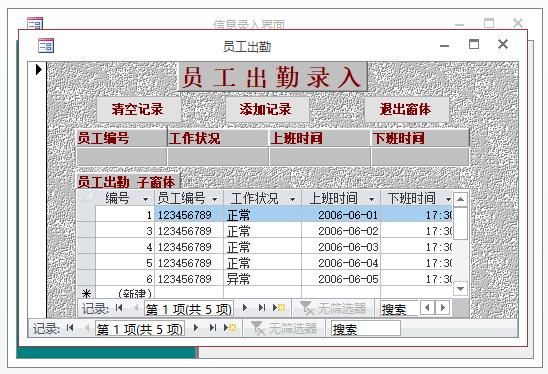The height and width of the screenshot is (374, 548).
Task: Open the 员工编号 column dropdown arrow in subform
Action: tap(215, 200)
